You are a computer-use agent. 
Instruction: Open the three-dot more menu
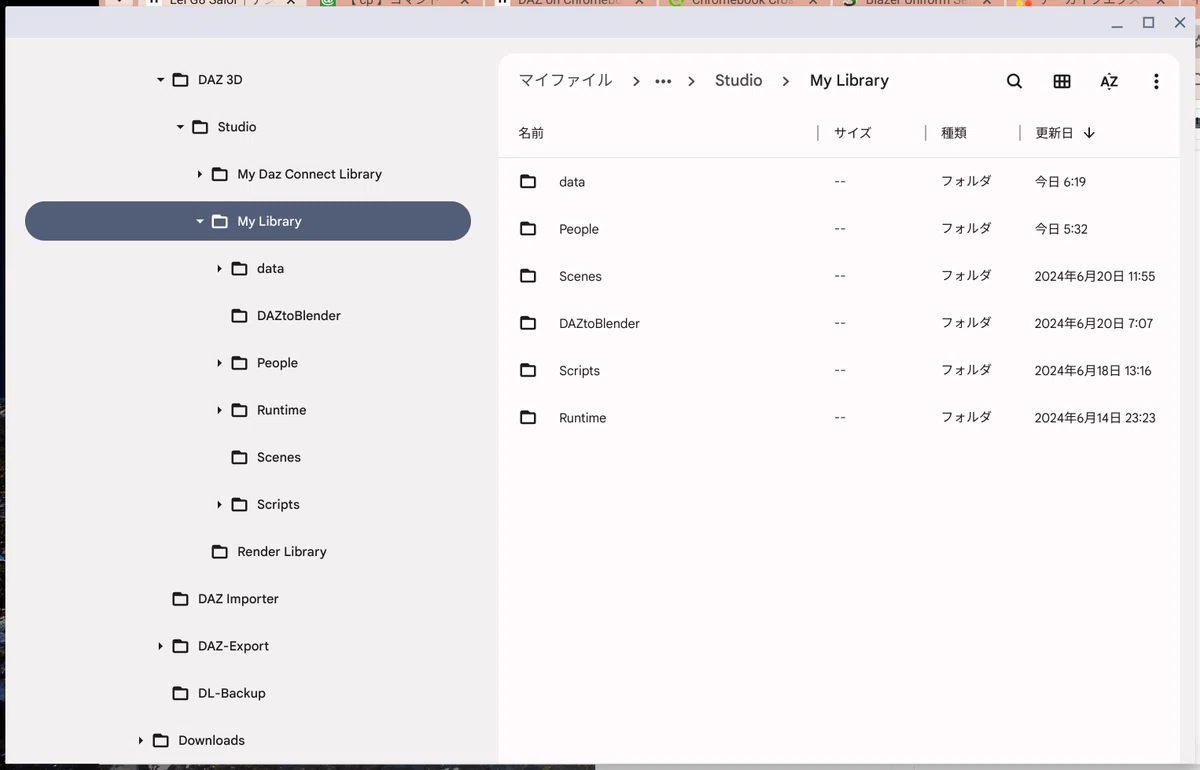(x=1156, y=81)
